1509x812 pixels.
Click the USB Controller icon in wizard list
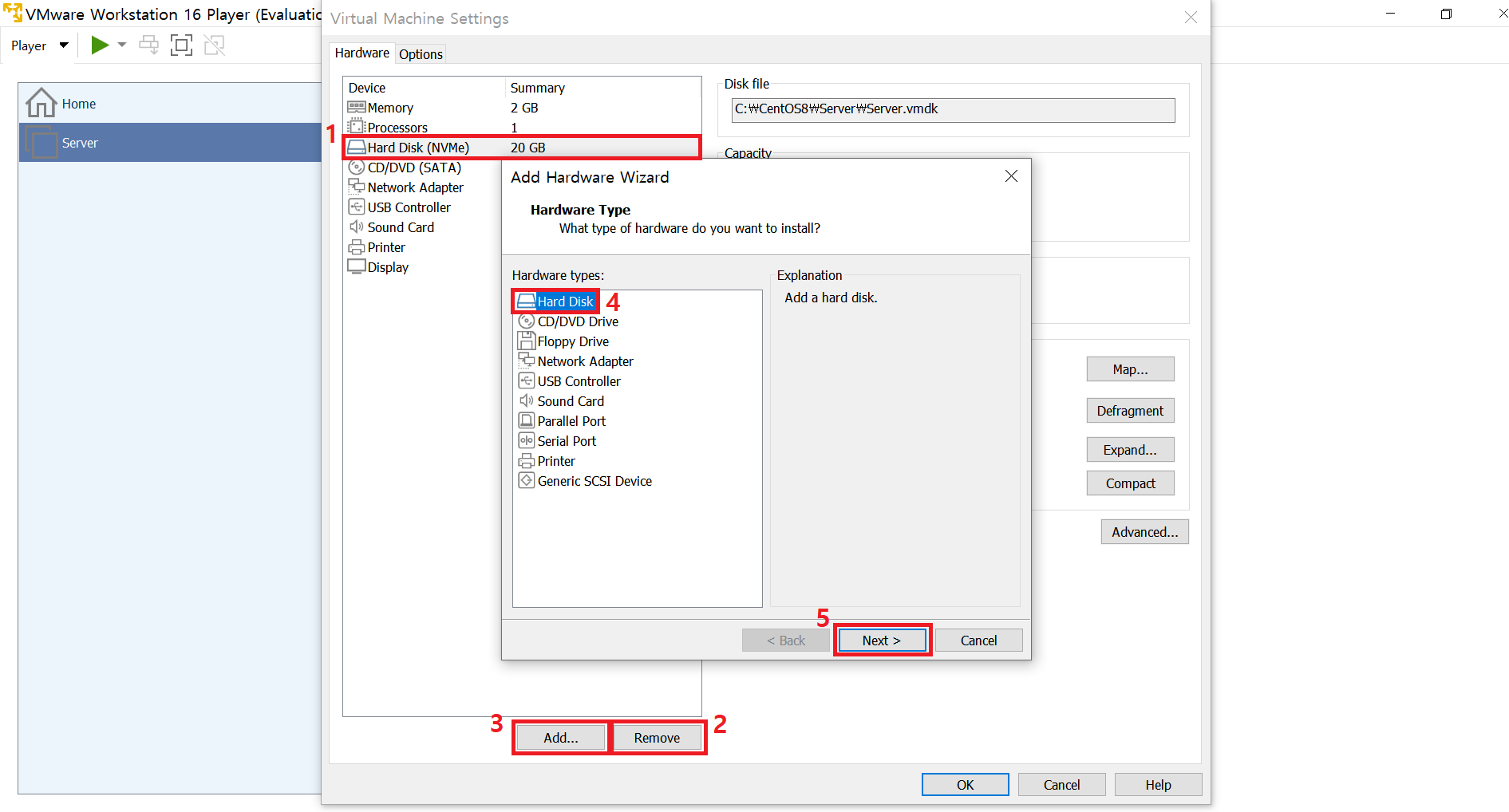526,380
